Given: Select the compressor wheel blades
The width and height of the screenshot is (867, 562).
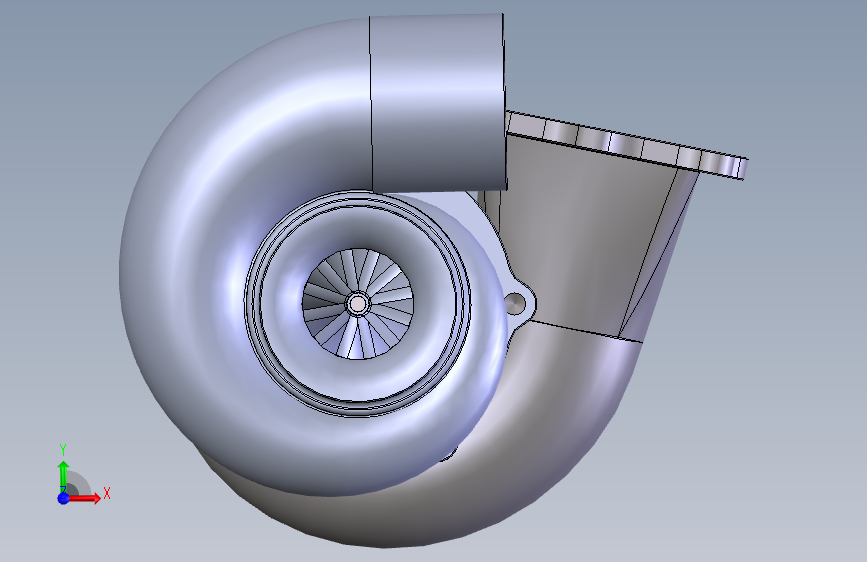Looking at the screenshot, I should pos(358,304).
